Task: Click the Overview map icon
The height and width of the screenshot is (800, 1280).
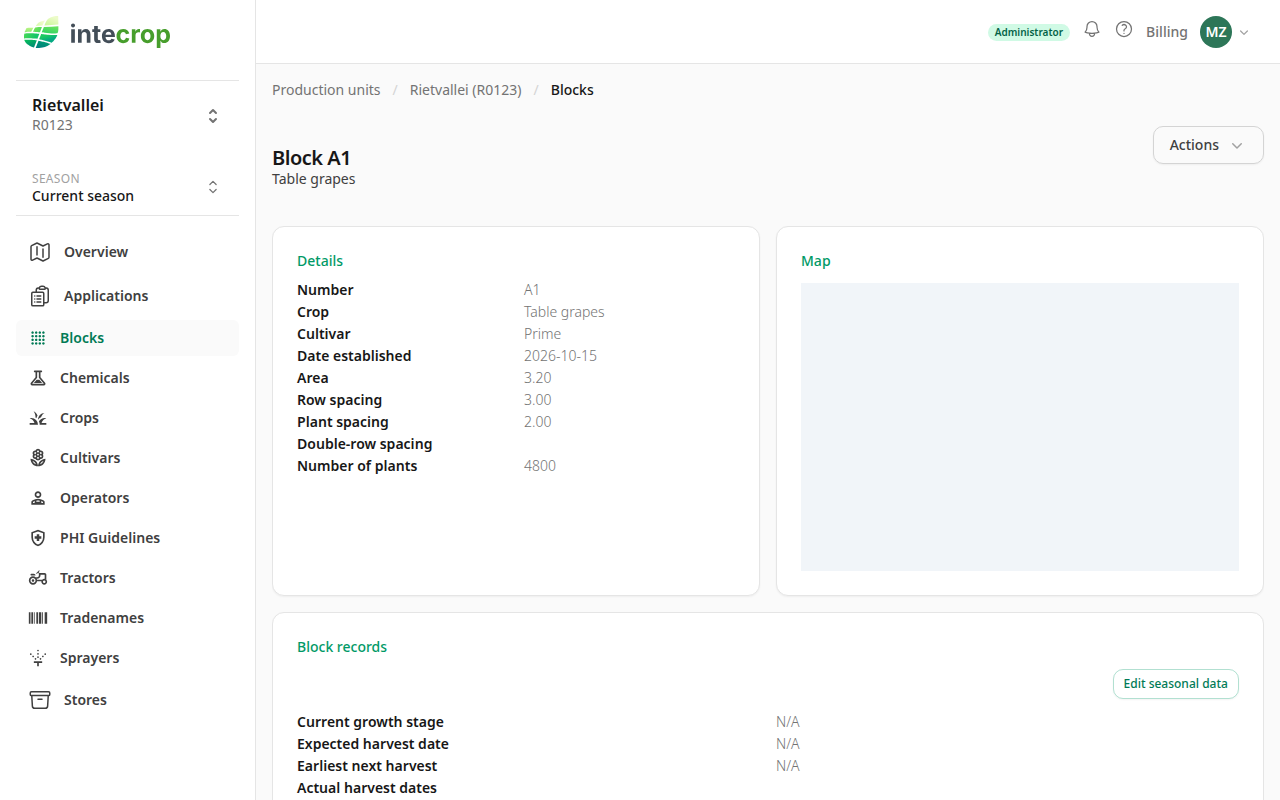Action: 40,252
